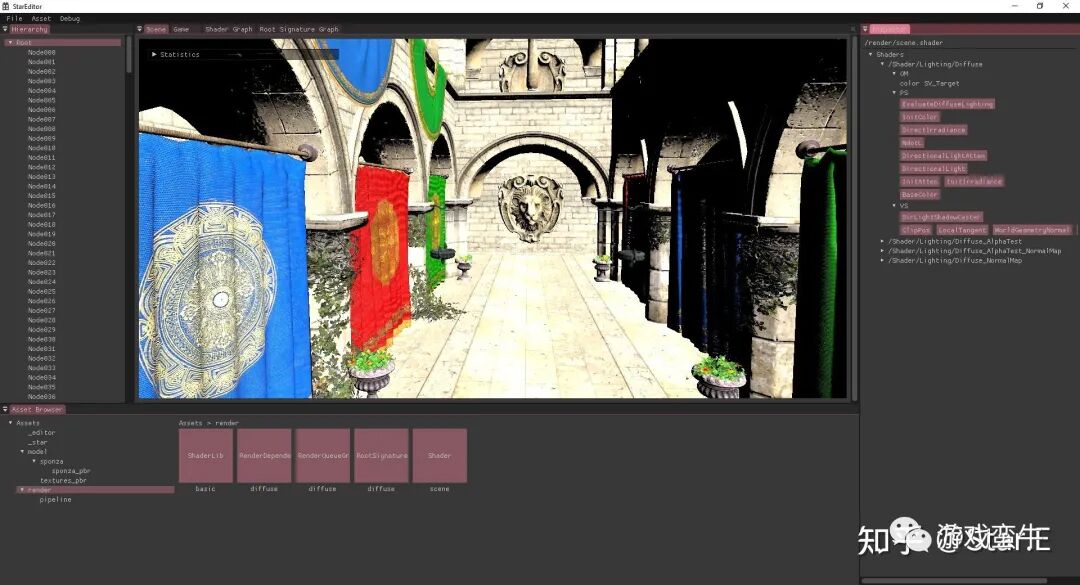
Task: Select the Hierarchy tab
Action: point(30,29)
